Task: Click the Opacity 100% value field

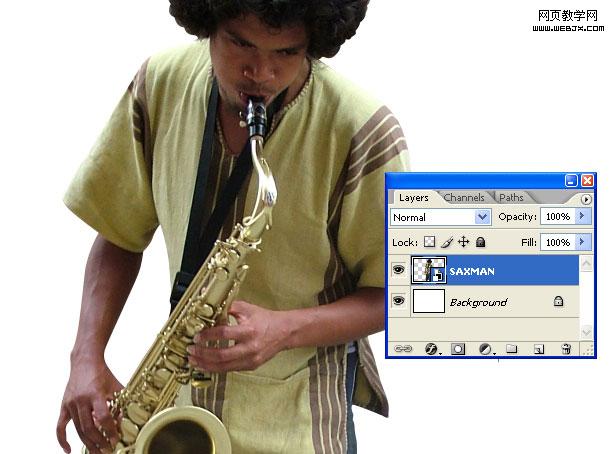Action: 558,216
